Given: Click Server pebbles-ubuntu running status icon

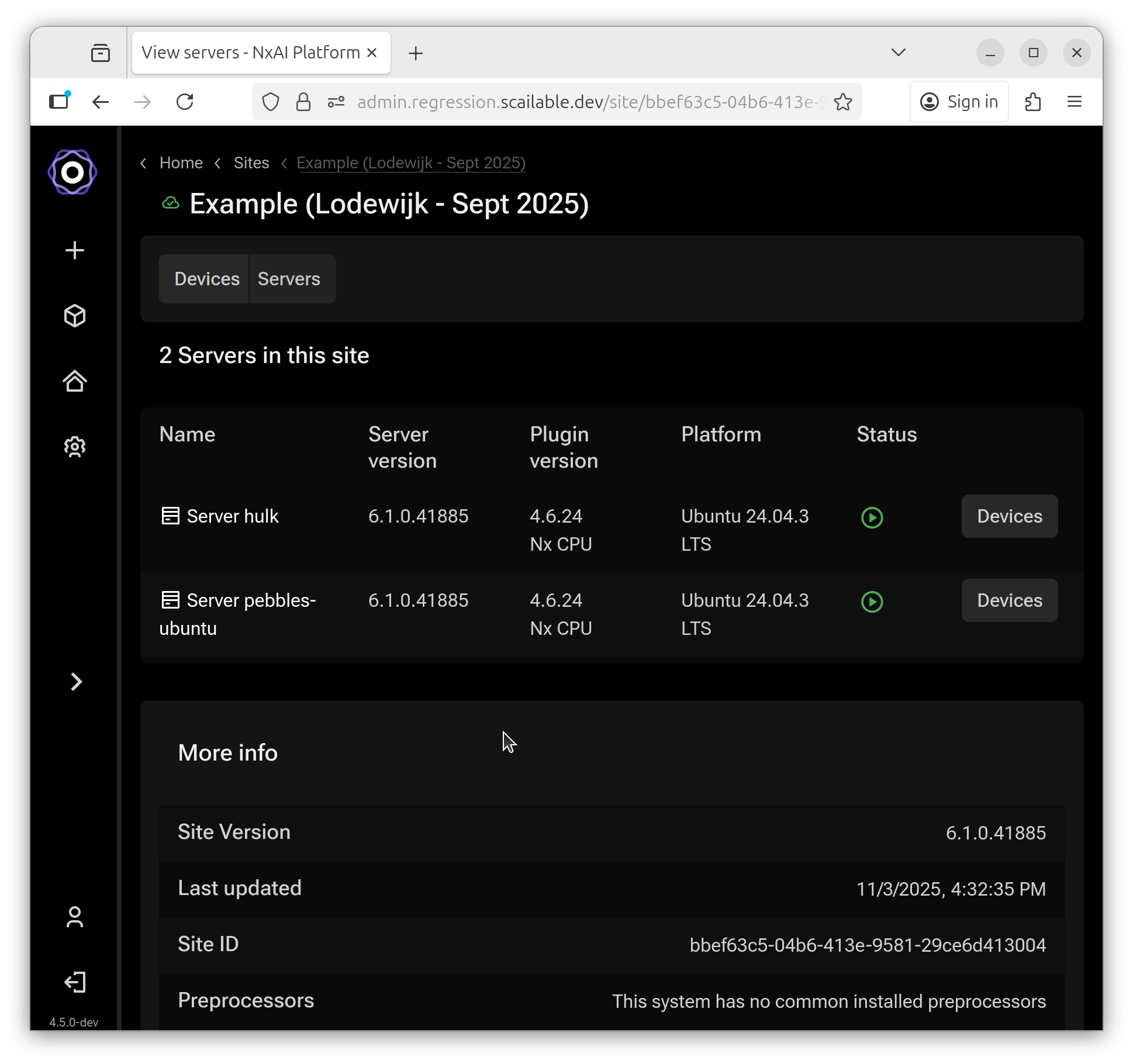Looking at the screenshot, I should point(872,602).
